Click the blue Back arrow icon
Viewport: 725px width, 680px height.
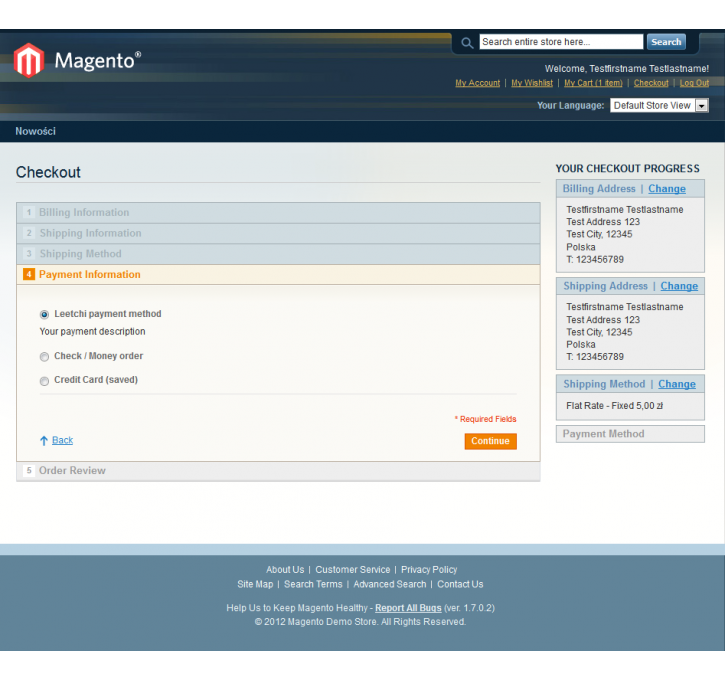click(44, 441)
